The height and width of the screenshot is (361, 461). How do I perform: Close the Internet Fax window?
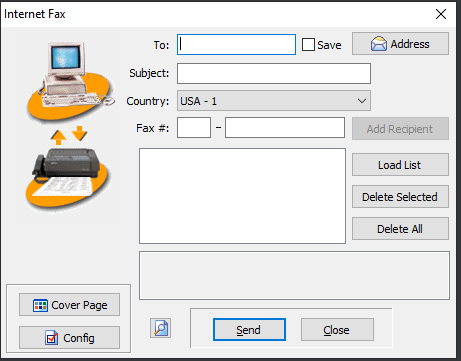point(441,14)
